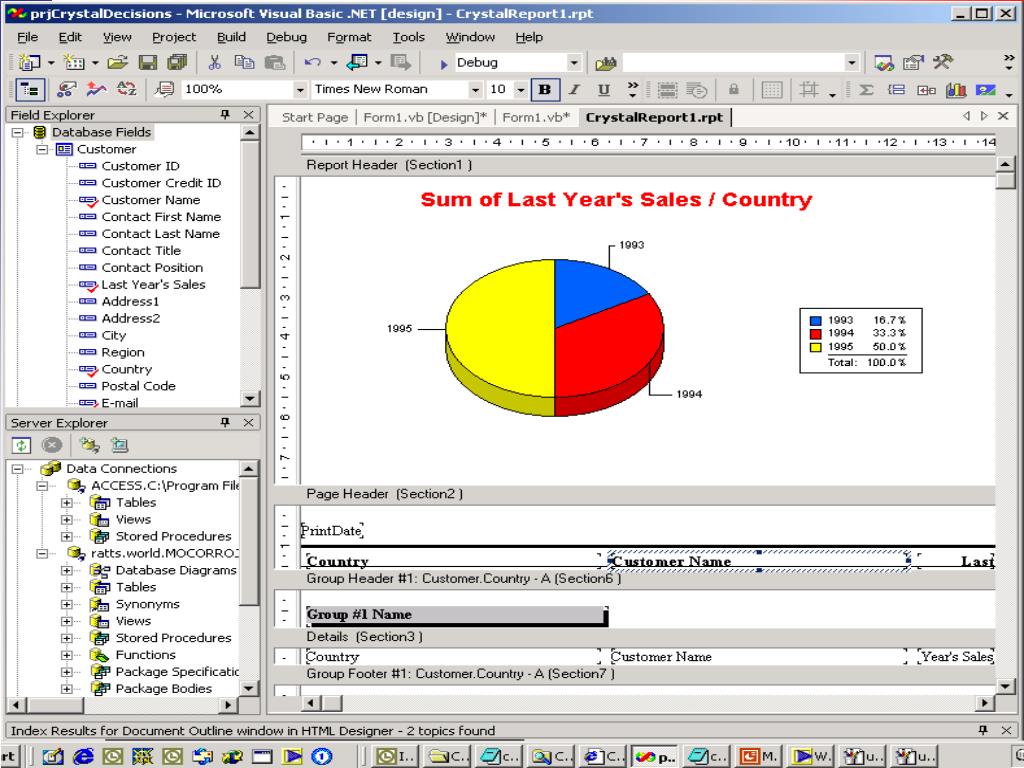Open the Debug configuration dropdown
This screenshot has height=768, width=1024.
(573, 63)
